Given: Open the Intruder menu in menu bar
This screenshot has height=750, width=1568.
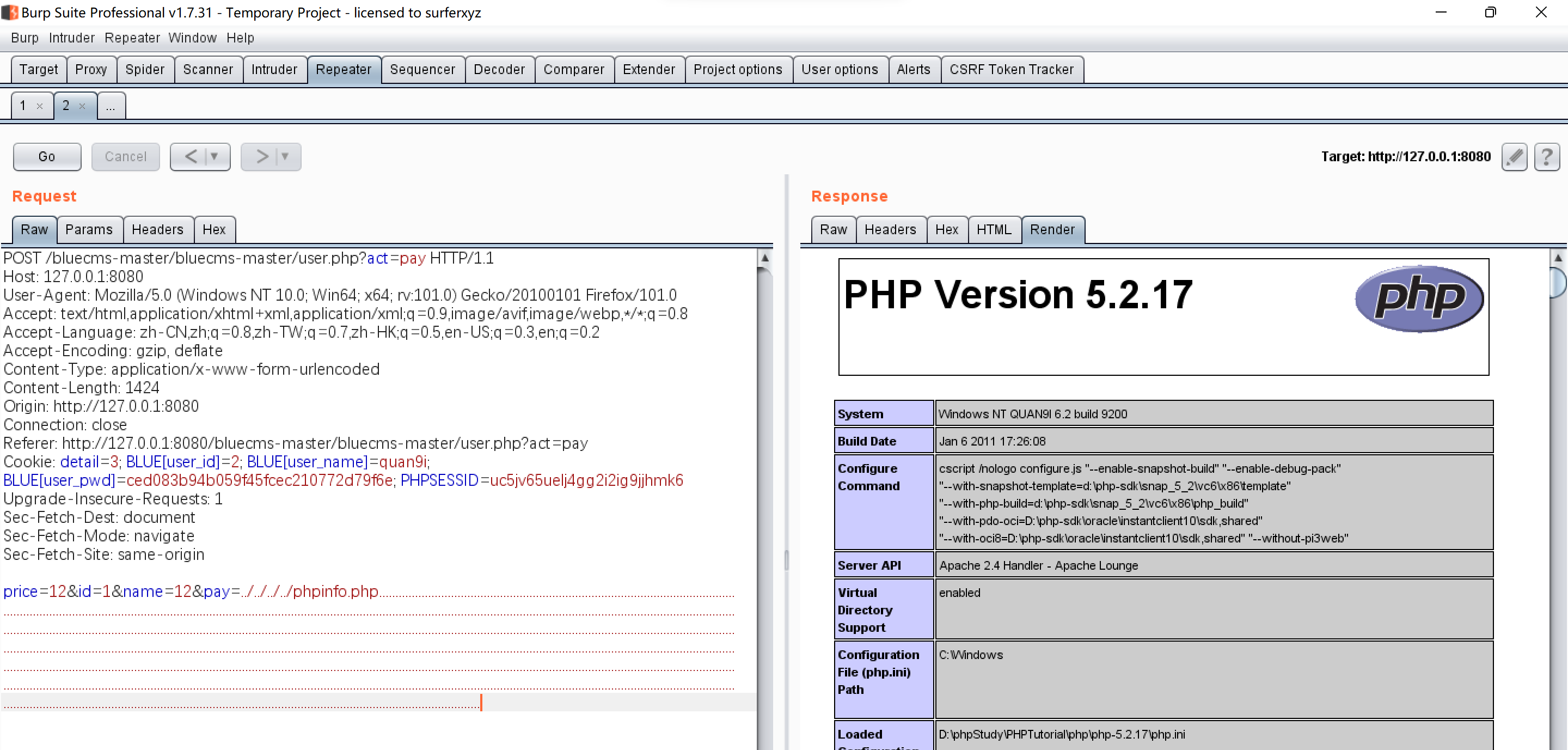Looking at the screenshot, I should point(72,38).
